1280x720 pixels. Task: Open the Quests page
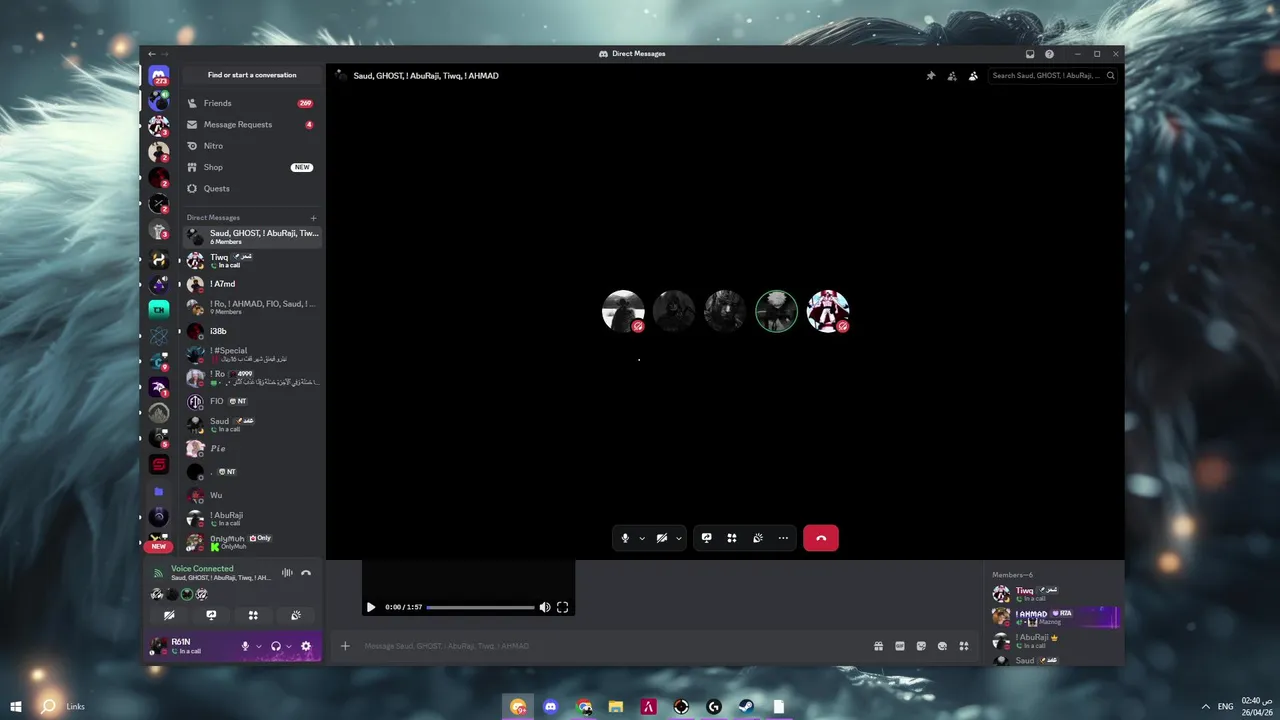coord(252,188)
